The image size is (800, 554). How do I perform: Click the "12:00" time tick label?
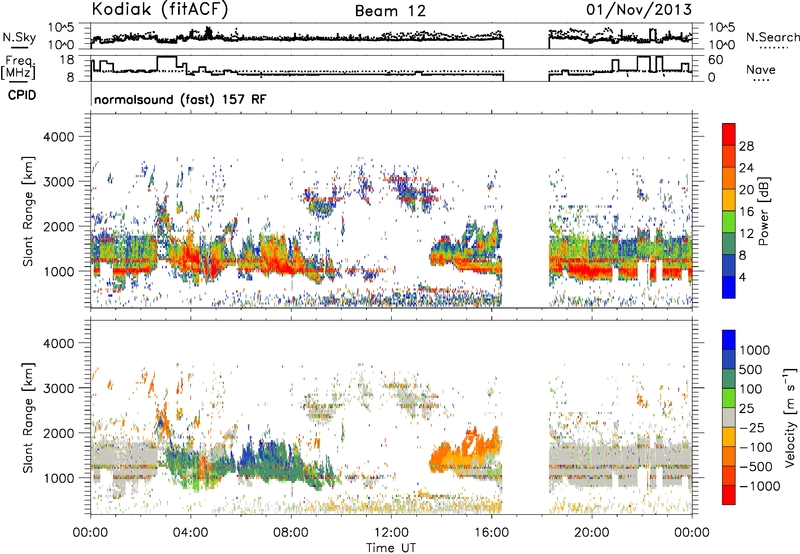tap(391, 533)
